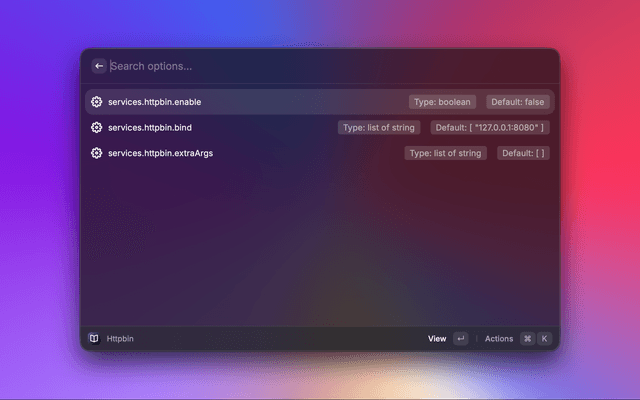Select the services.httpbin.bind option row

(220, 128)
